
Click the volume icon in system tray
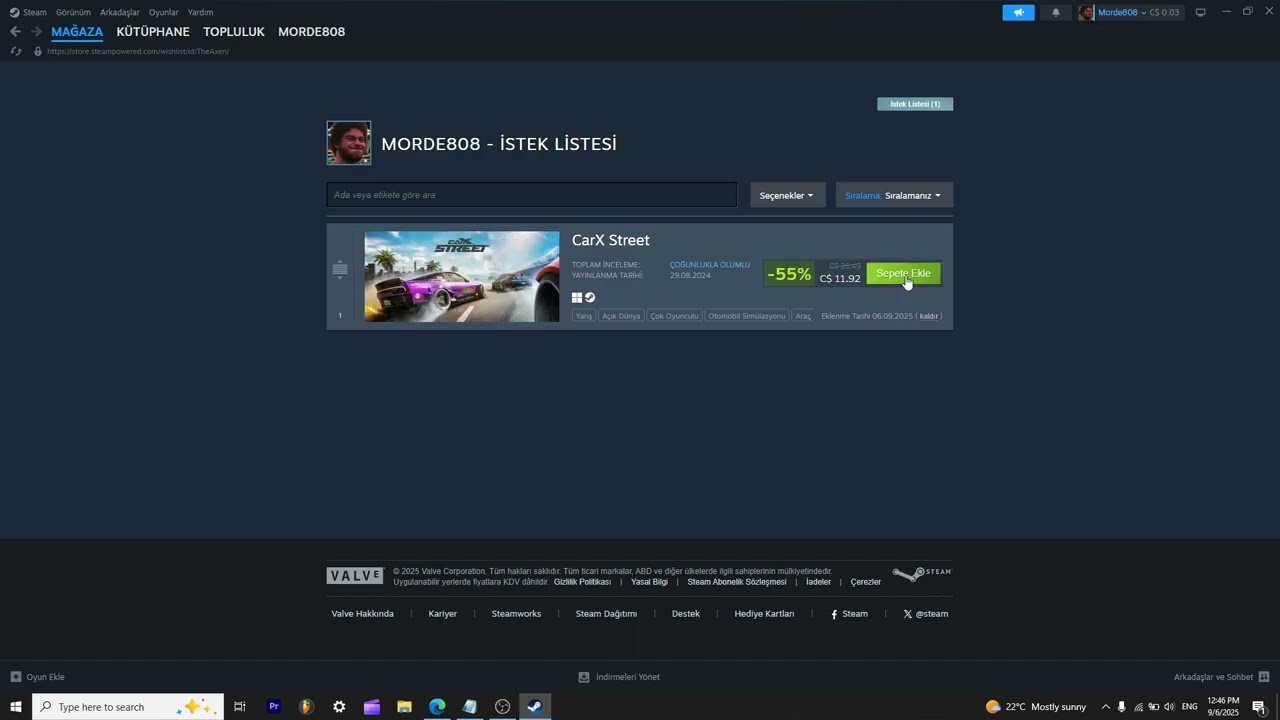point(1169,707)
